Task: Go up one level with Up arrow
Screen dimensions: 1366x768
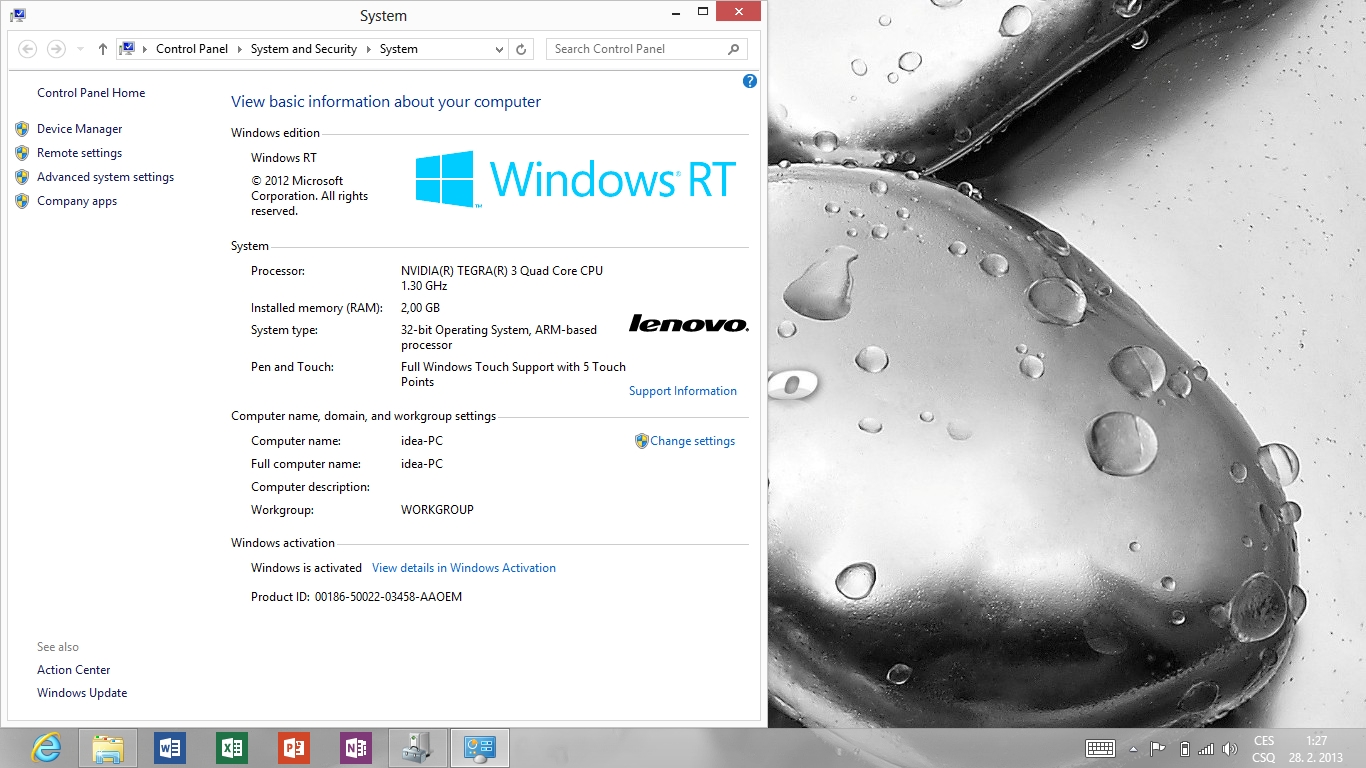Action: coord(103,48)
